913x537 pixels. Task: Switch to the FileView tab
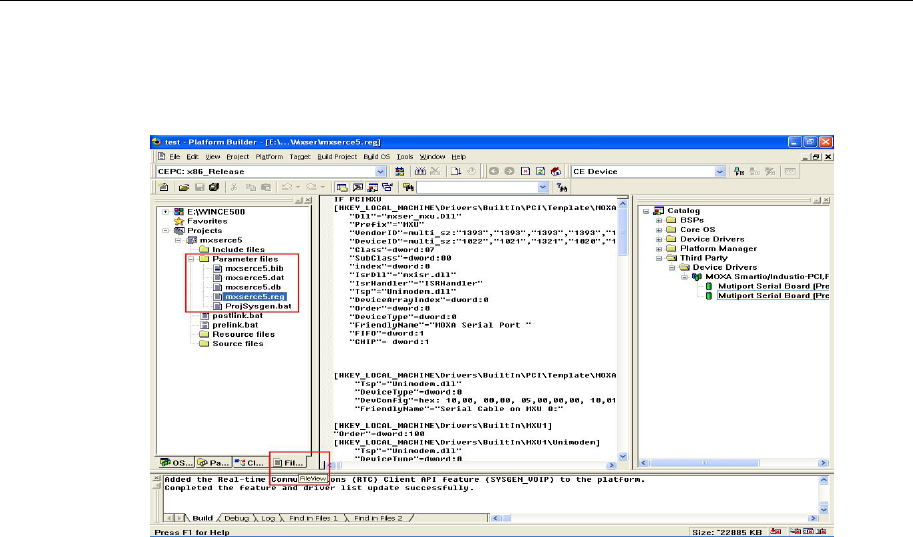tap(289, 463)
